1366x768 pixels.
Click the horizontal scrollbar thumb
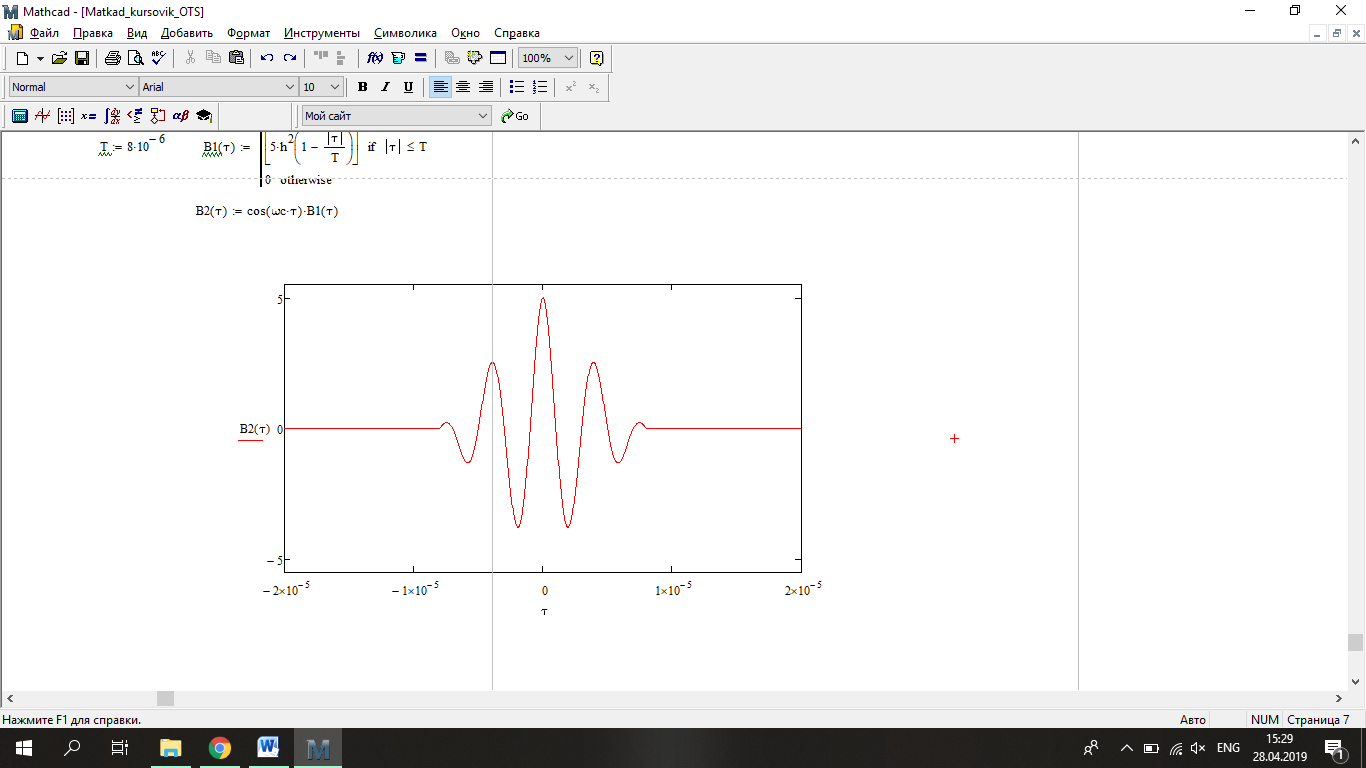click(165, 698)
